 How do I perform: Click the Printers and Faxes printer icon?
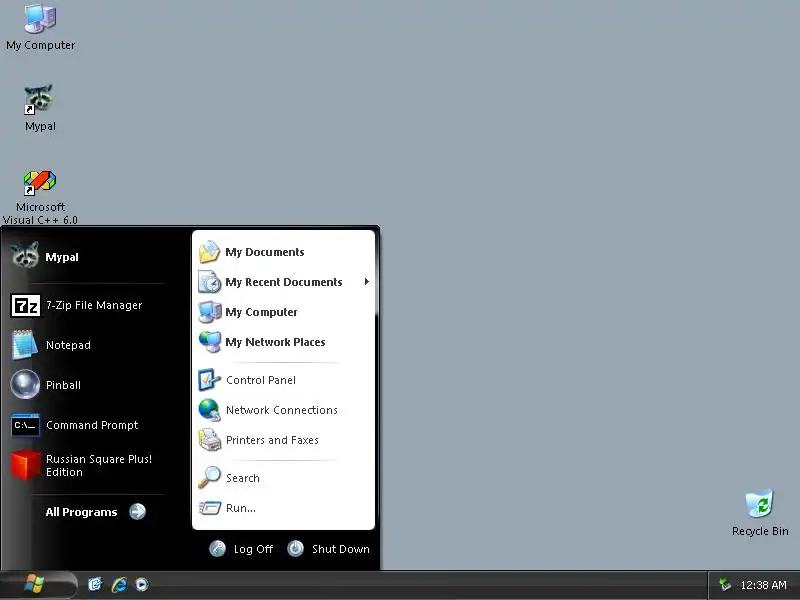tap(209, 440)
